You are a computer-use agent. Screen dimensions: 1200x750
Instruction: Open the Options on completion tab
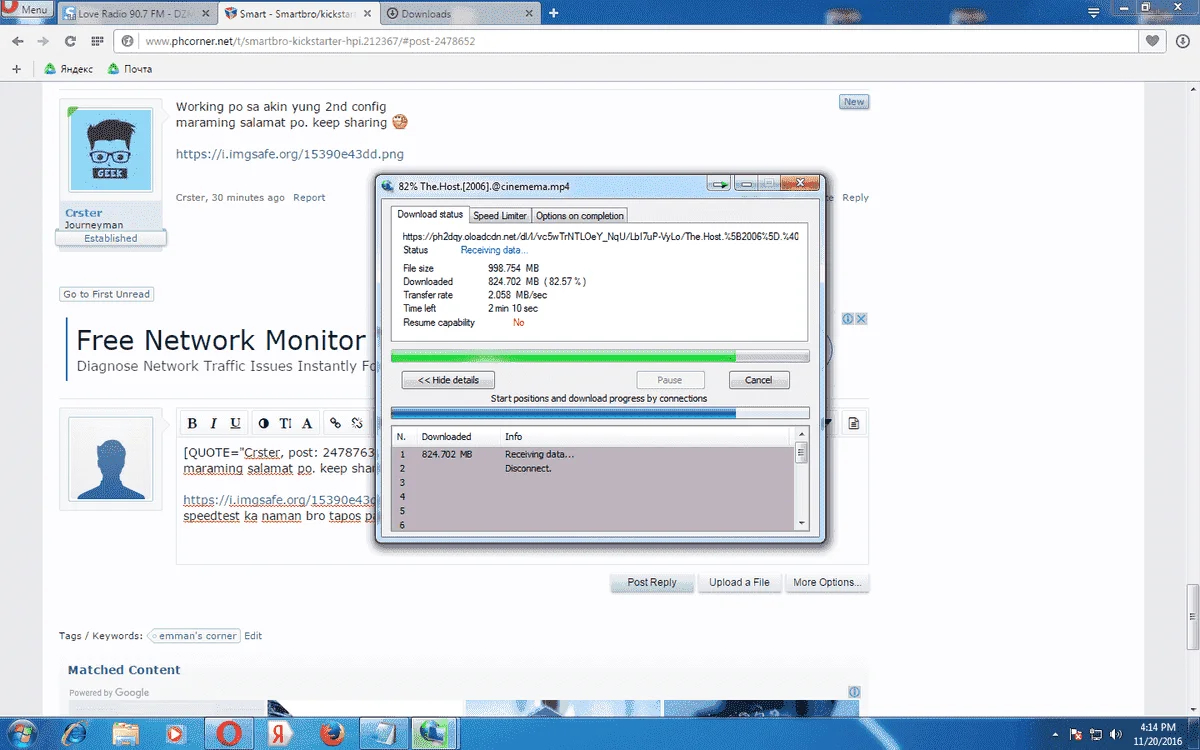(x=579, y=215)
